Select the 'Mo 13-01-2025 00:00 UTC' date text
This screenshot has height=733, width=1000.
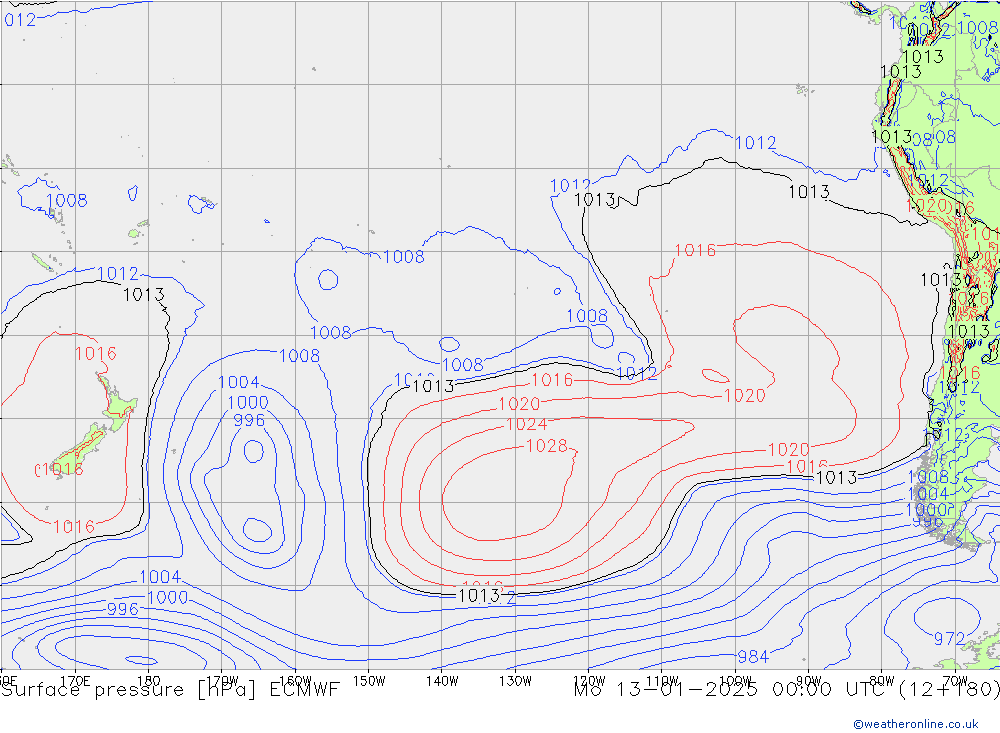point(732,690)
